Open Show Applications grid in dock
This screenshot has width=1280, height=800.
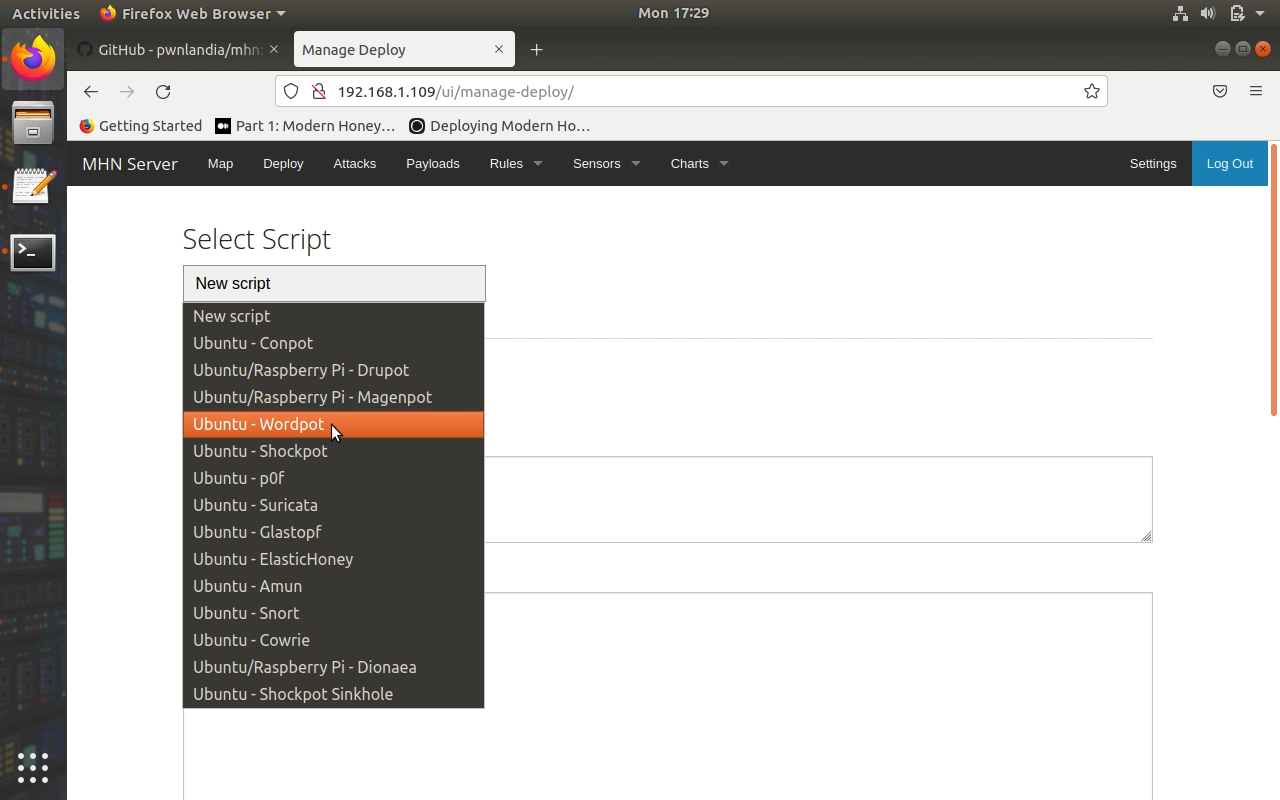(33, 767)
